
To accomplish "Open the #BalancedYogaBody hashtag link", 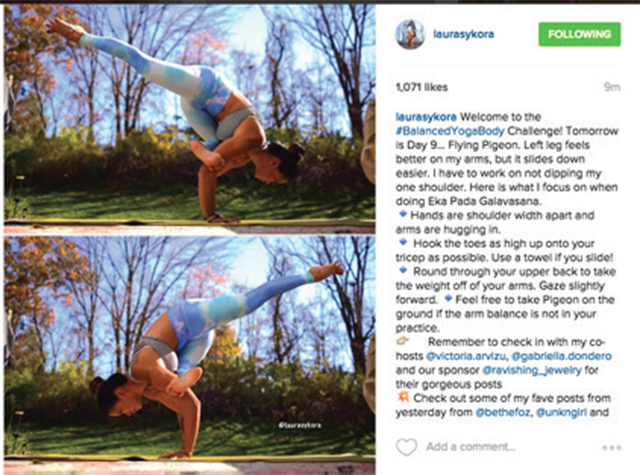I will pos(450,131).
